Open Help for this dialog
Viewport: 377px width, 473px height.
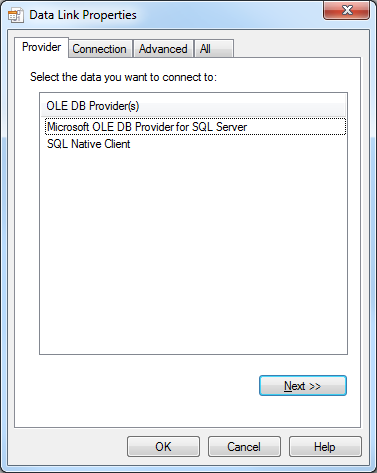pyautogui.click(x=325, y=447)
